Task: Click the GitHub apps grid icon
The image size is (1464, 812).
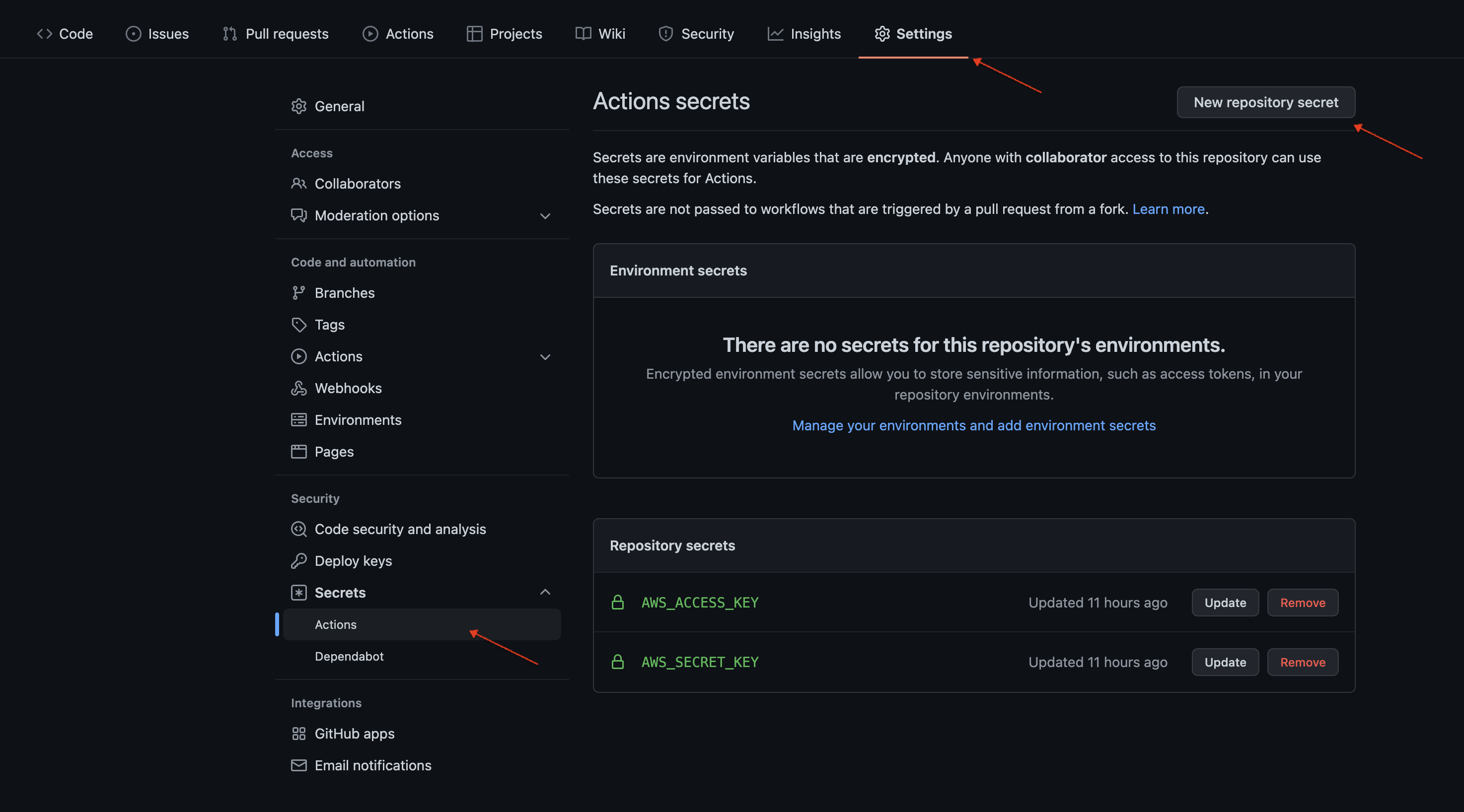Action: [x=298, y=734]
